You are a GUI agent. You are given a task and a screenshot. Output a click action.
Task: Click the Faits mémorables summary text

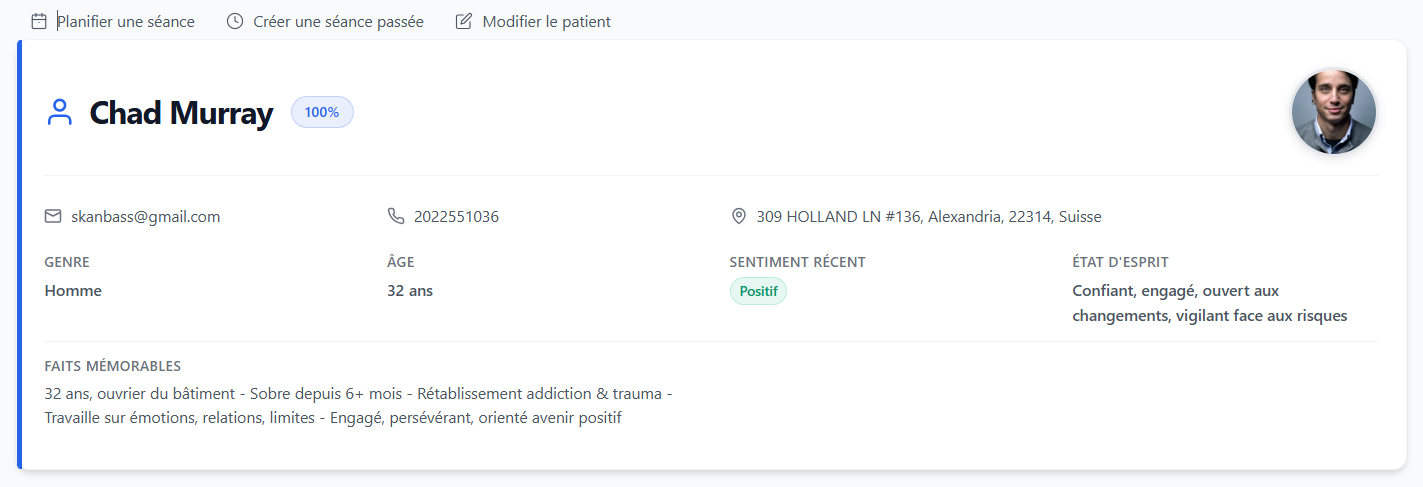coord(358,406)
